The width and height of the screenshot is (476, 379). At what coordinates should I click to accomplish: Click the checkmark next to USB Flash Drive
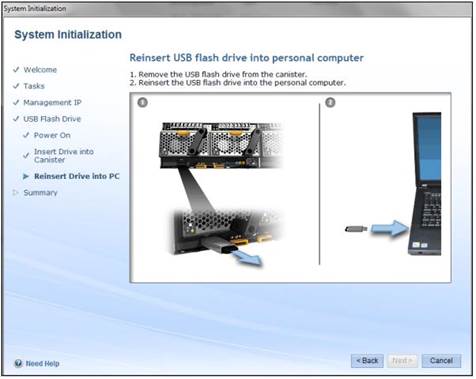pyautogui.click(x=16, y=119)
